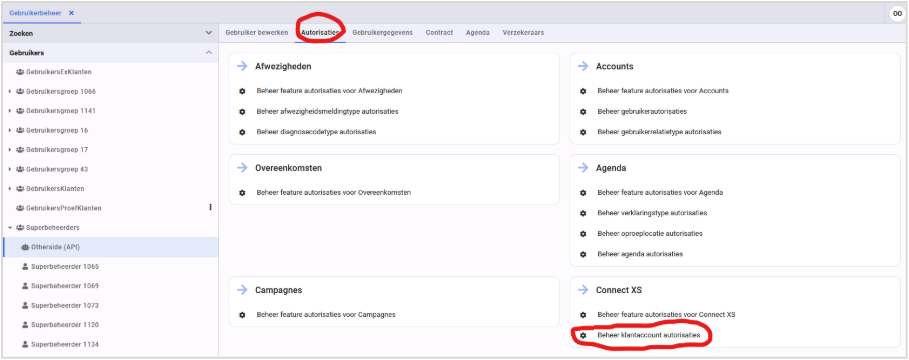Screen dimensions: 909x360
Task: Click gear icon beside klantaccount autorisaties
Action: (x=583, y=336)
